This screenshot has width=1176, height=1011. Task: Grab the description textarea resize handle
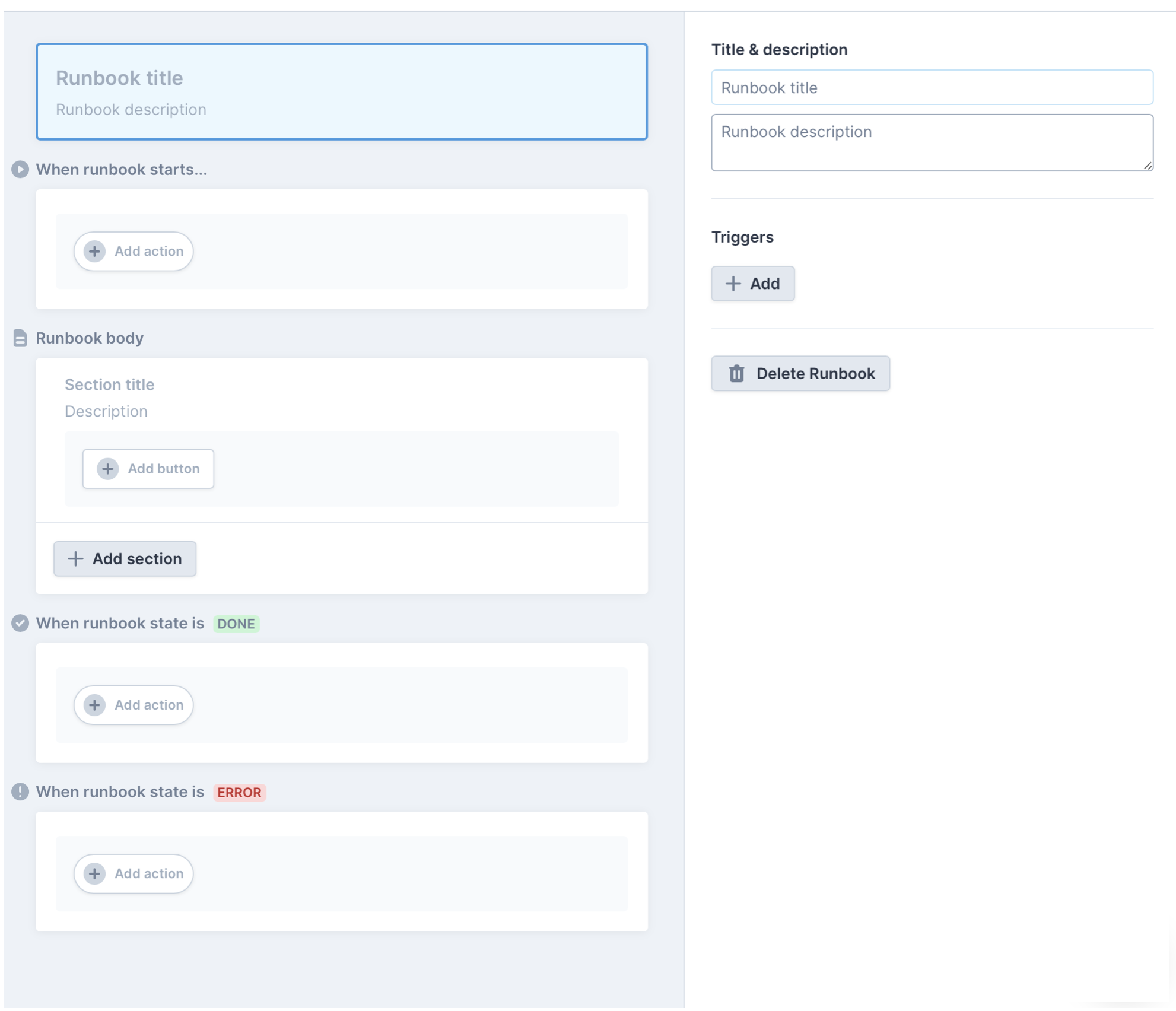1148,166
